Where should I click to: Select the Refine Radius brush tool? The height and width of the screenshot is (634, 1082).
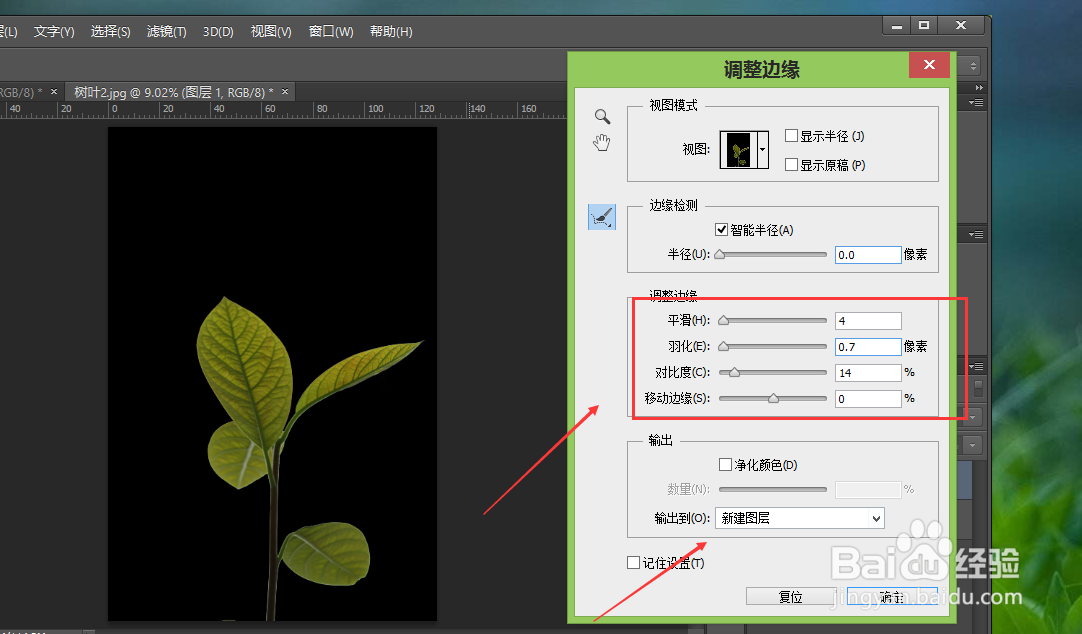pos(602,217)
